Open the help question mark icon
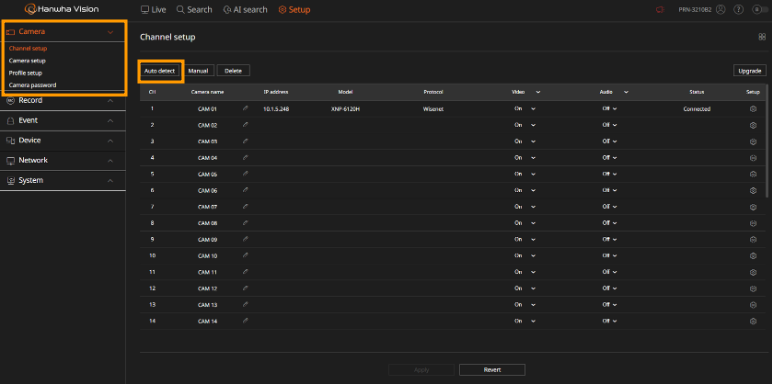 [738, 9]
